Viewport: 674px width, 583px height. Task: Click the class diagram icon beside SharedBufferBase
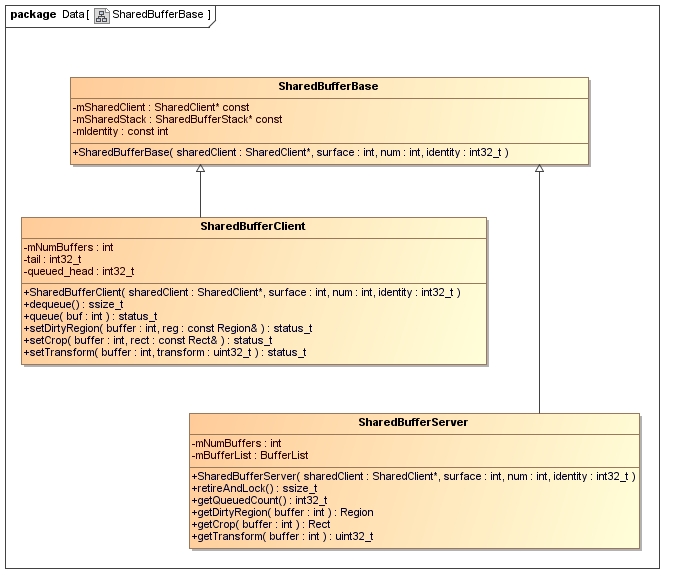[101, 15]
